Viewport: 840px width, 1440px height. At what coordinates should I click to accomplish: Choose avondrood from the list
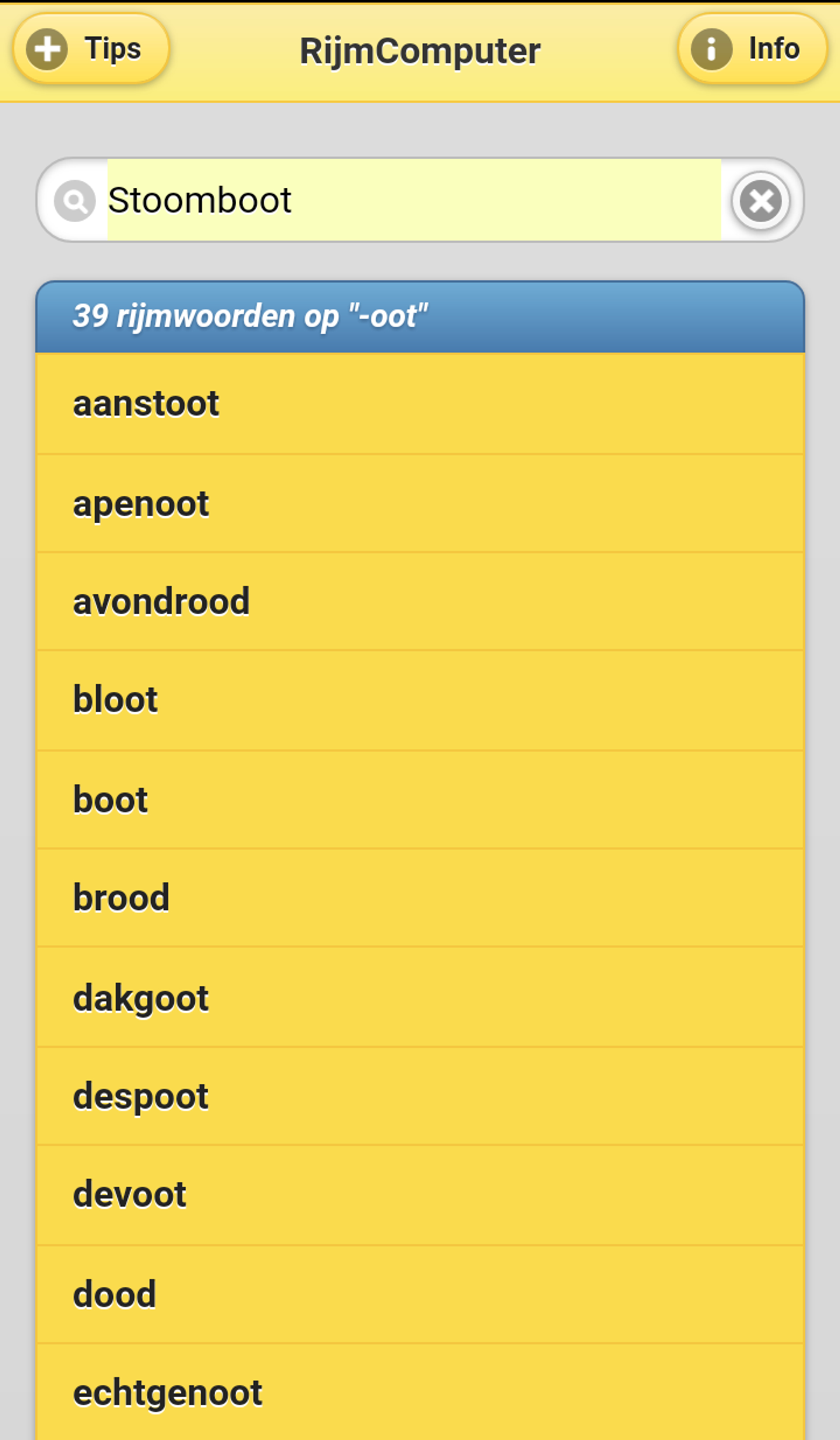pyautogui.click(x=420, y=602)
